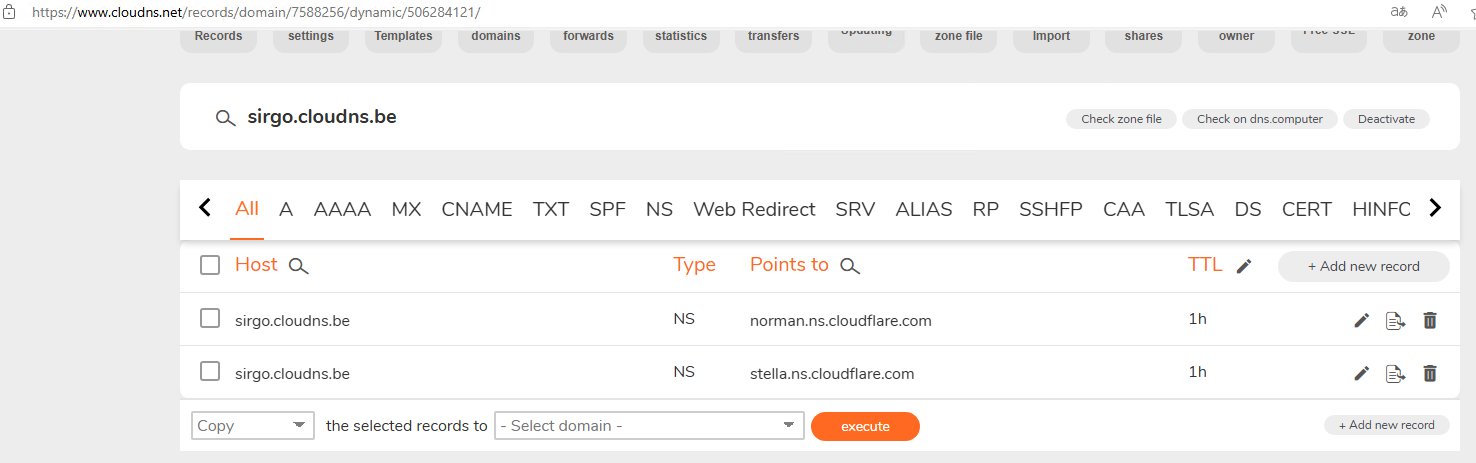
Task: Check the box for norman.ns.cloudflare.com row
Action: pos(210,319)
